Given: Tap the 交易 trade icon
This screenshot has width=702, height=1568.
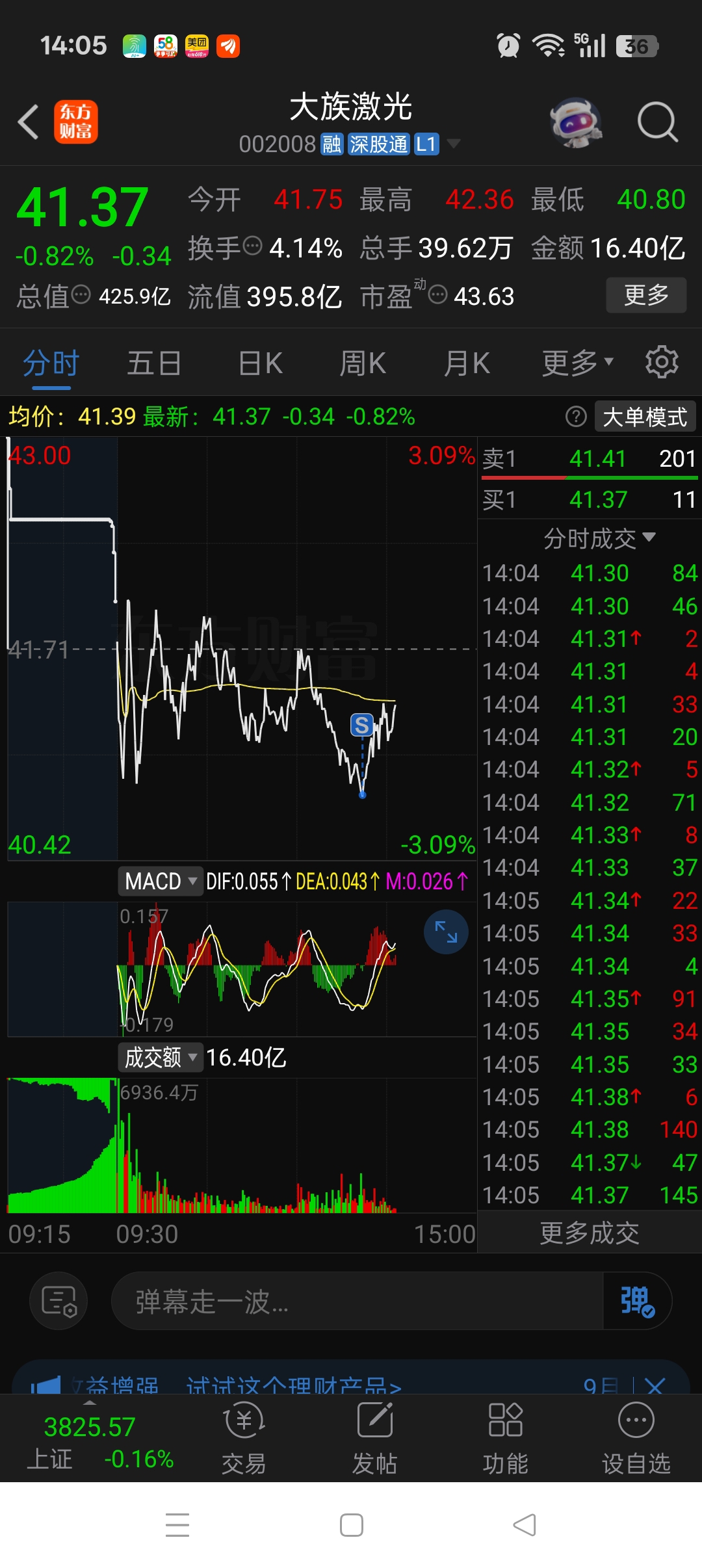Looking at the screenshot, I should [x=244, y=1438].
